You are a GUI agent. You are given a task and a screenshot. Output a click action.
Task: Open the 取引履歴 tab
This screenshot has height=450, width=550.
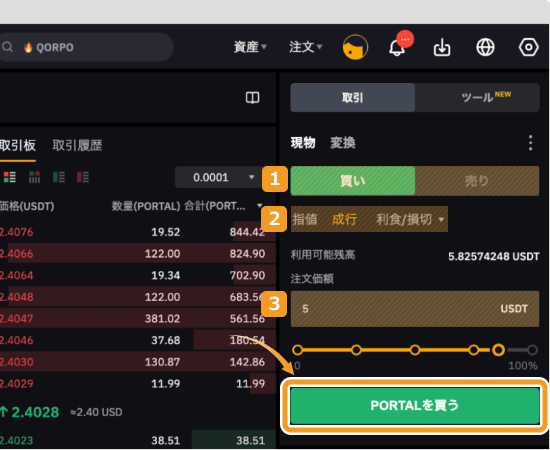pos(77,145)
